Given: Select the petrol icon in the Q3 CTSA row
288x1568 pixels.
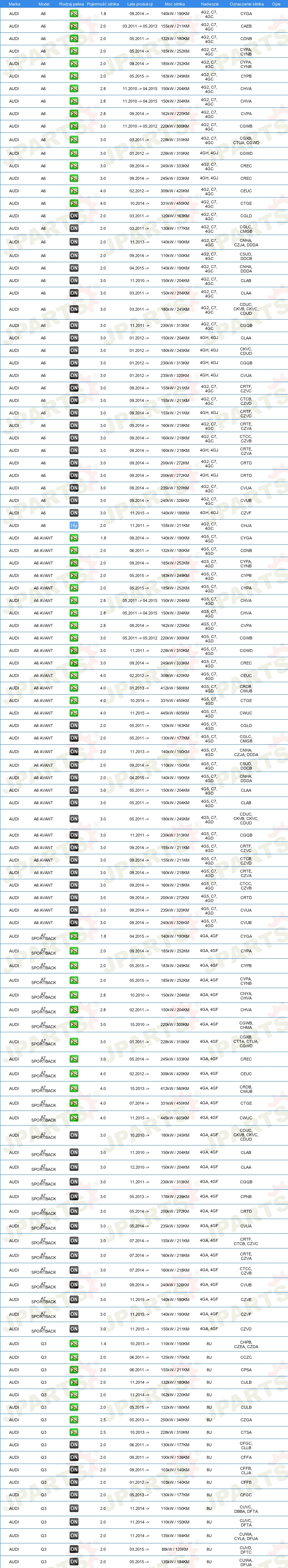Looking at the screenshot, I should 74,1432.
